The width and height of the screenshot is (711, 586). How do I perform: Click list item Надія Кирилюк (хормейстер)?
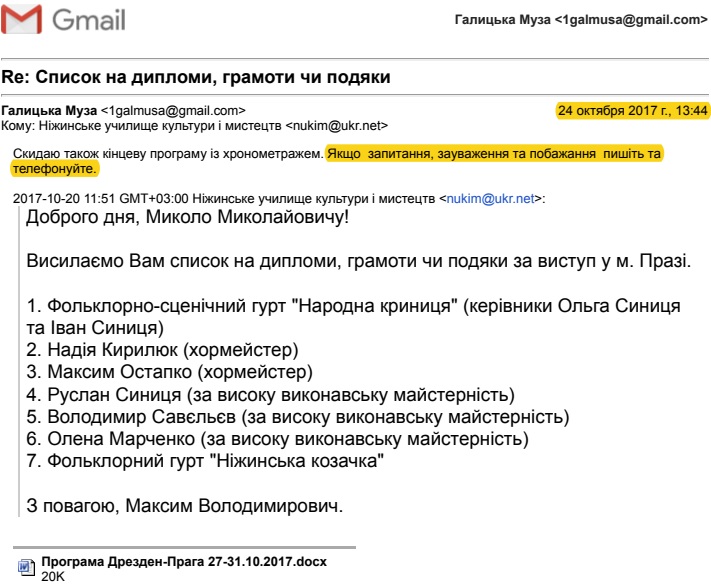(x=162, y=349)
